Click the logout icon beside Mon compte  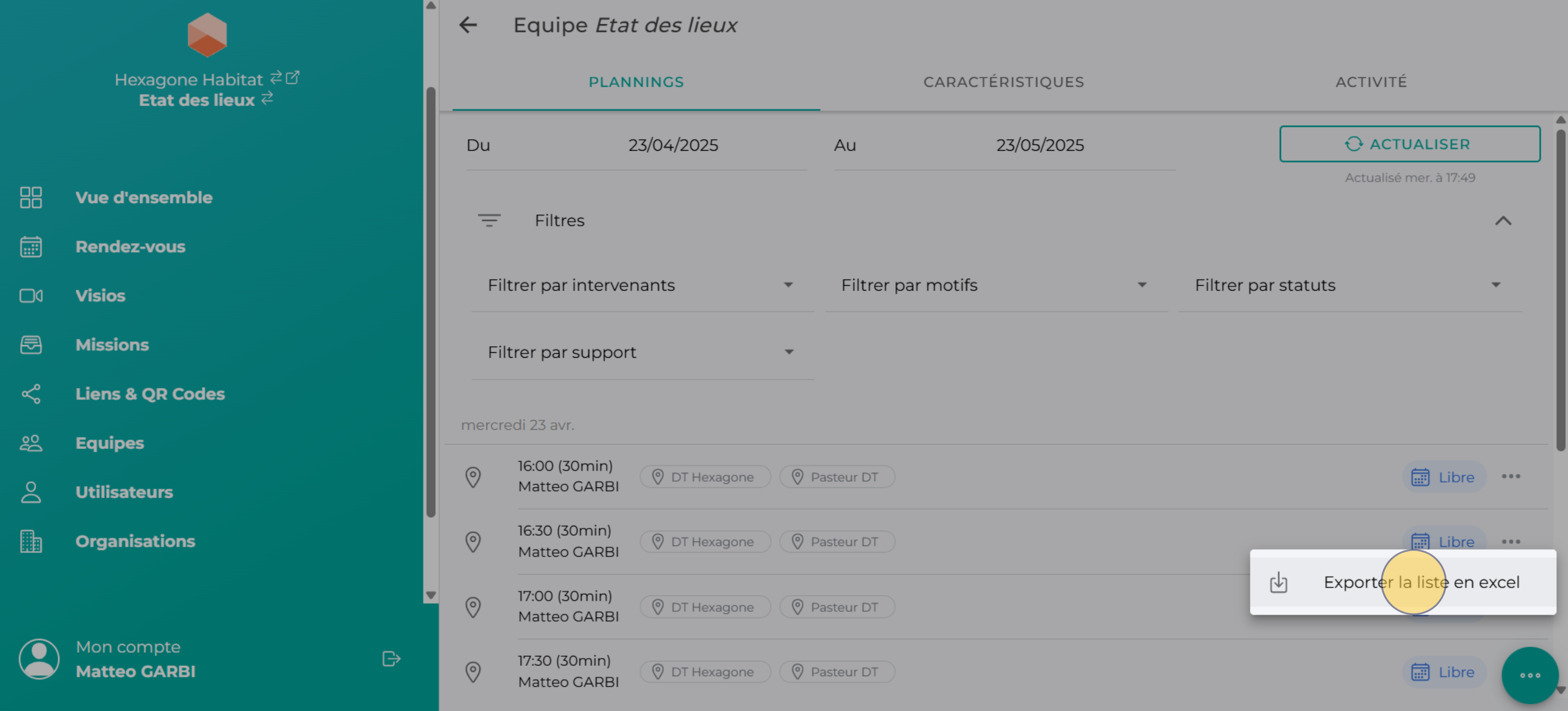pos(391,659)
